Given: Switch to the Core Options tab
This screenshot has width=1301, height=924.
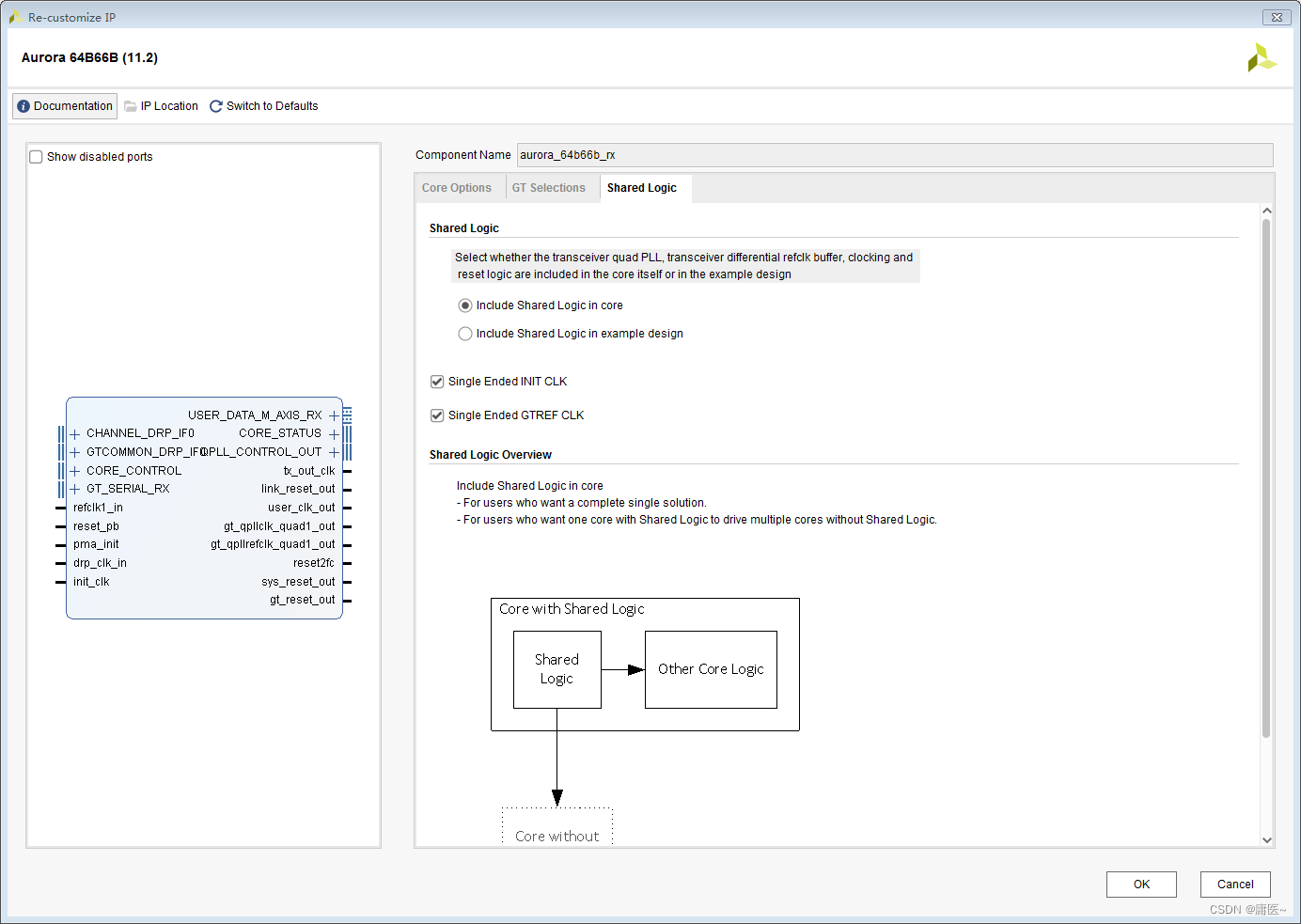Looking at the screenshot, I should [x=457, y=188].
